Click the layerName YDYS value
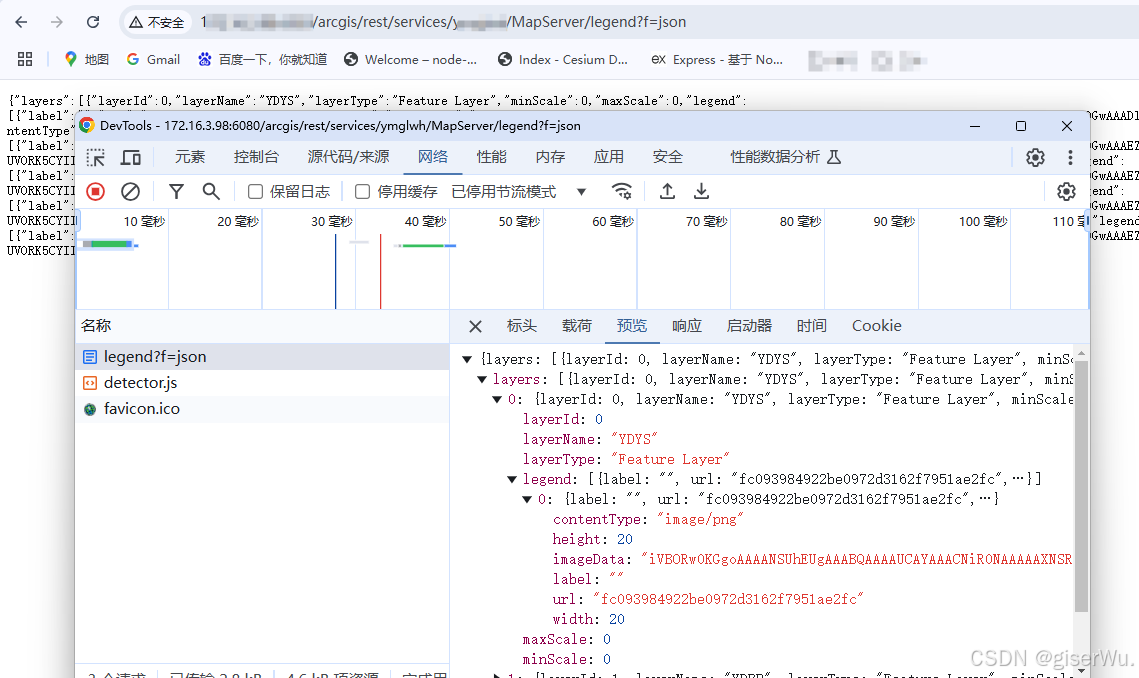The width and height of the screenshot is (1139, 678). (x=634, y=440)
